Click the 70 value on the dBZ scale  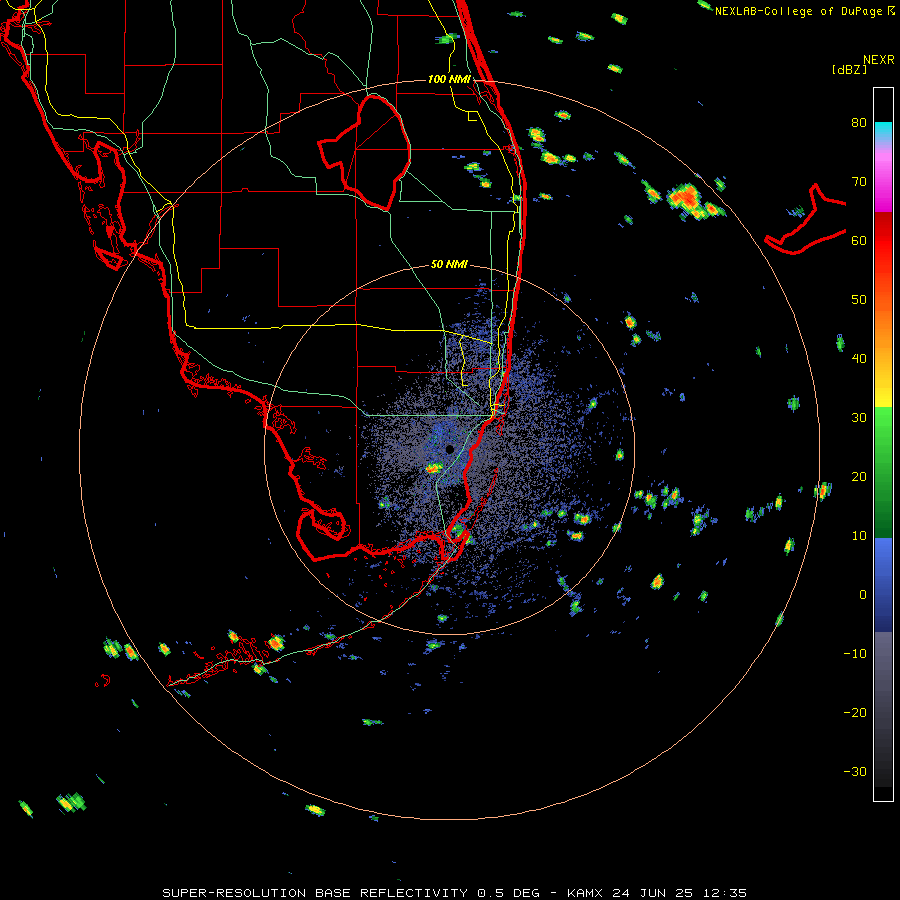coord(859,182)
